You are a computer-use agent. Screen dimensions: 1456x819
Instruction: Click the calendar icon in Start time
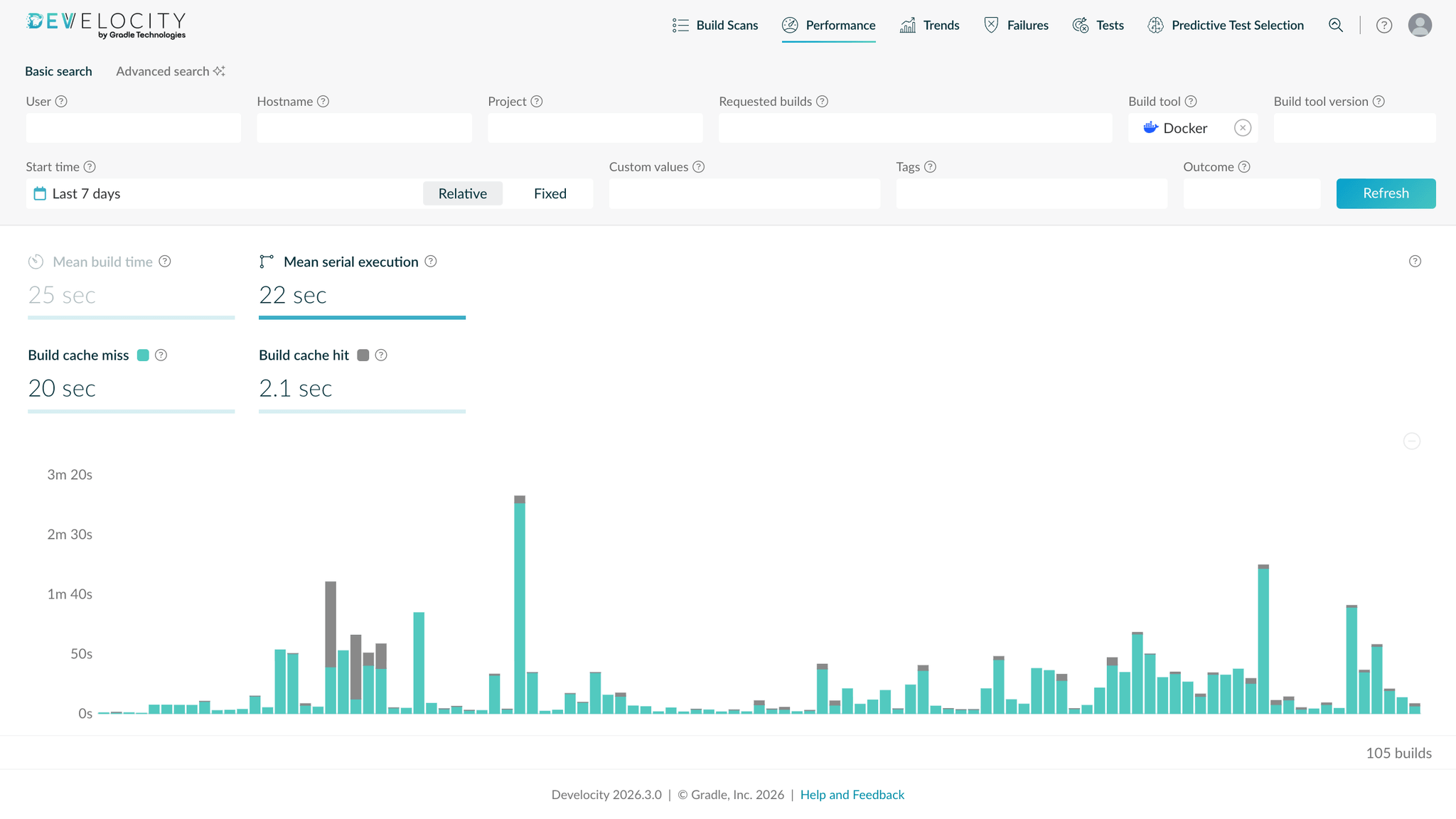point(40,193)
